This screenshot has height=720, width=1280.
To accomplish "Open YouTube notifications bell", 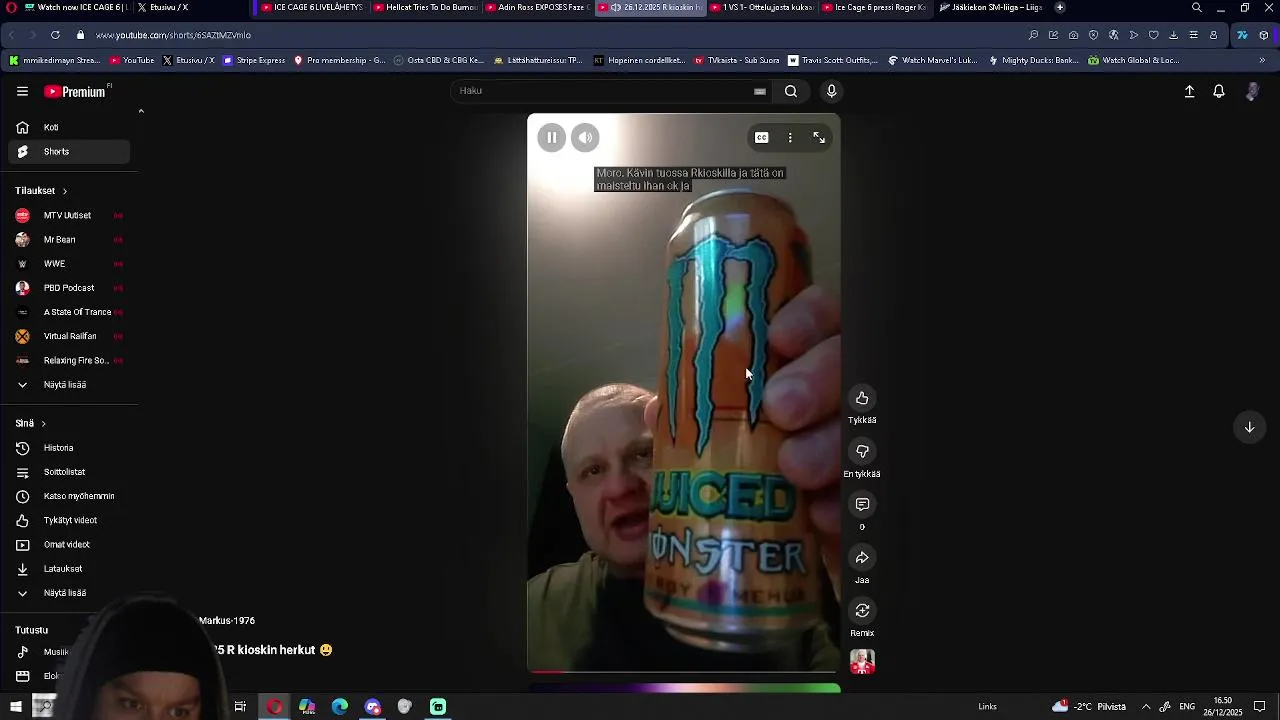I will (1219, 91).
